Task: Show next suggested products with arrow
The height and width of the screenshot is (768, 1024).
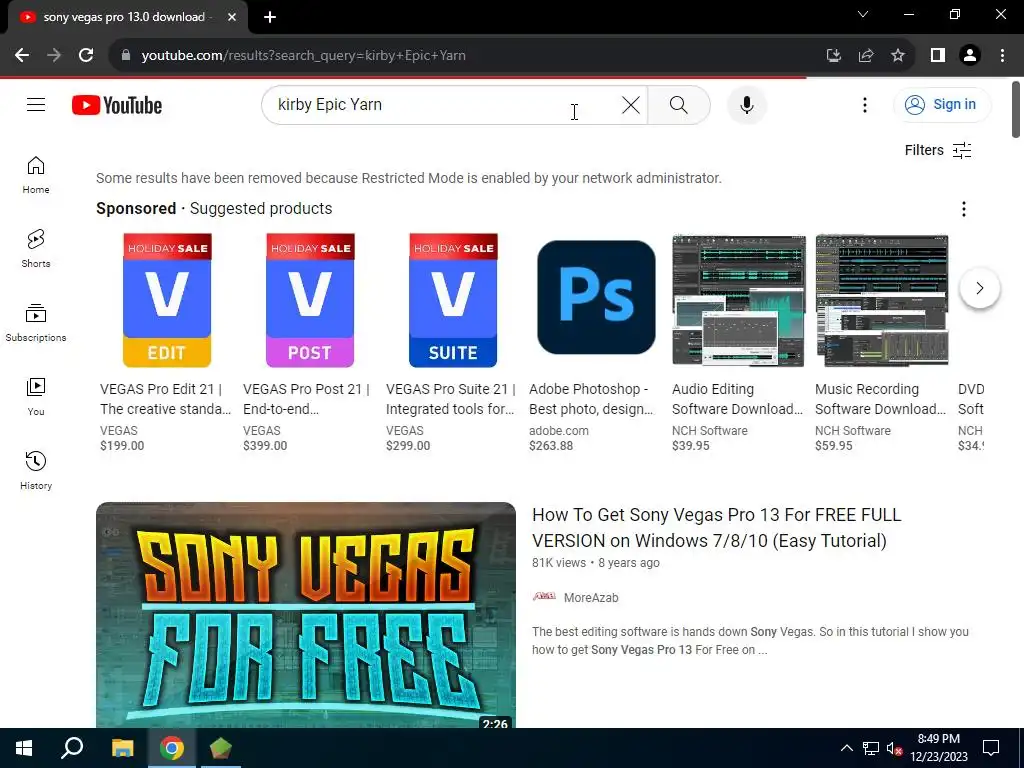Action: pyautogui.click(x=980, y=288)
